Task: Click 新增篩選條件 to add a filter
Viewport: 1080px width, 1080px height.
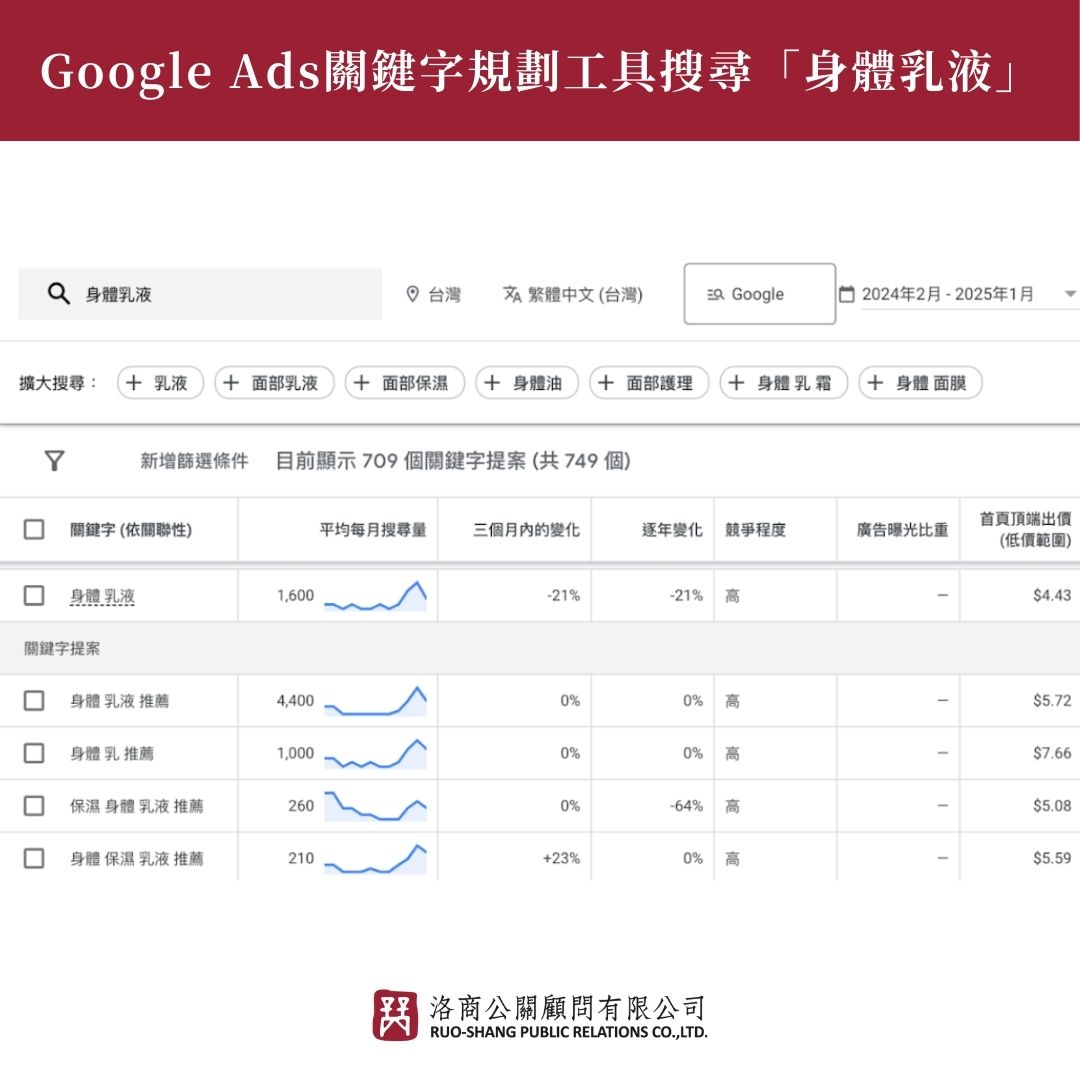Action: 194,461
